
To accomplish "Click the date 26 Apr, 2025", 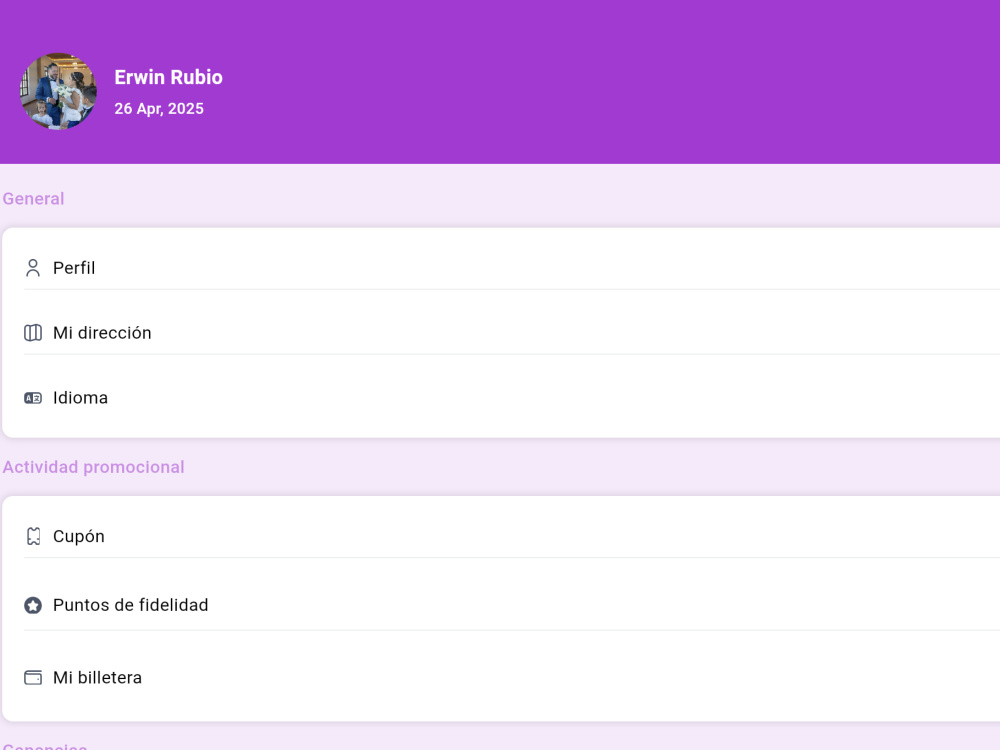I will click(159, 108).
